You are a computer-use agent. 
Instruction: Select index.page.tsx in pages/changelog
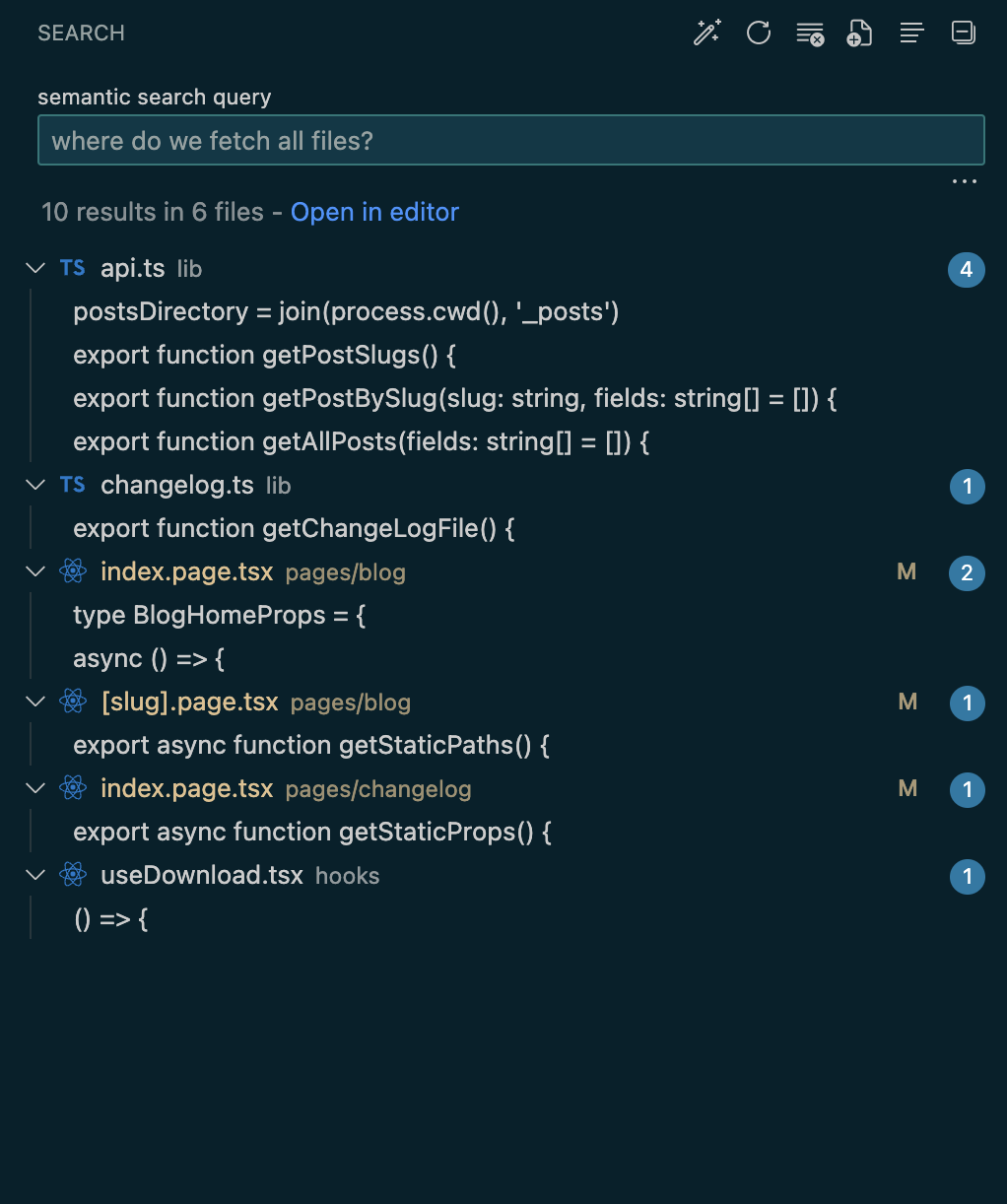[187, 788]
